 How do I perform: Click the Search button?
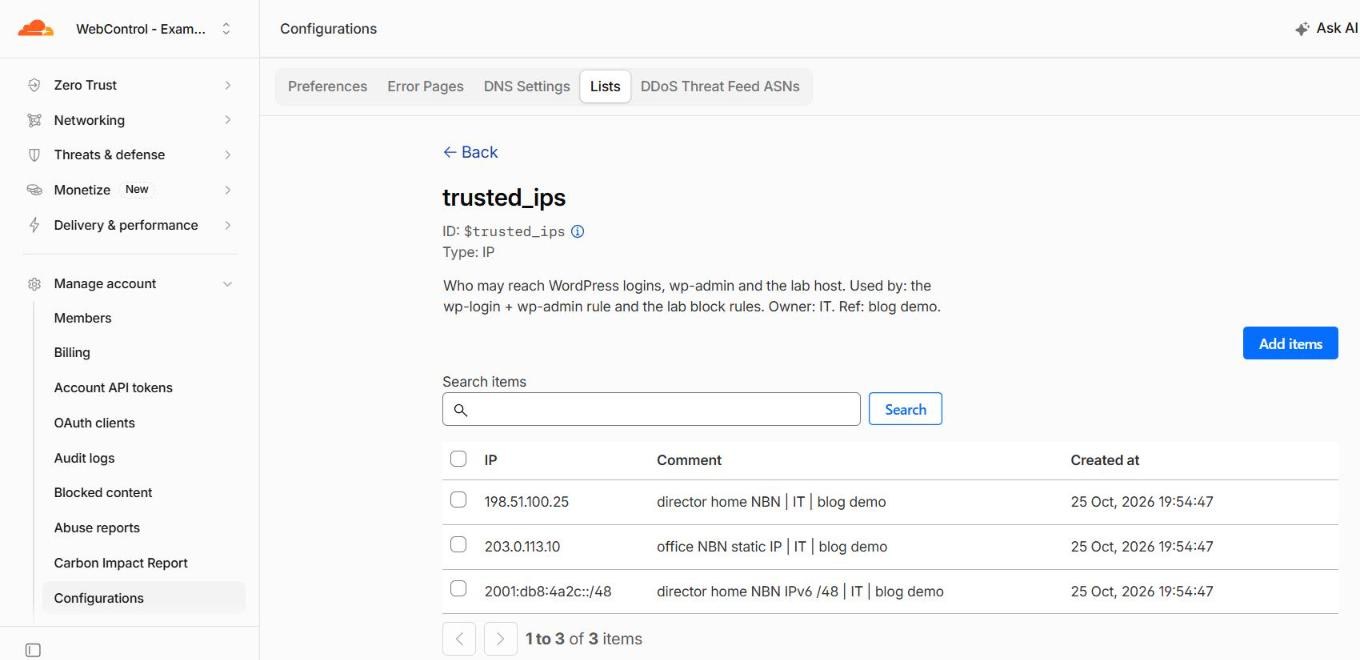click(905, 409)
